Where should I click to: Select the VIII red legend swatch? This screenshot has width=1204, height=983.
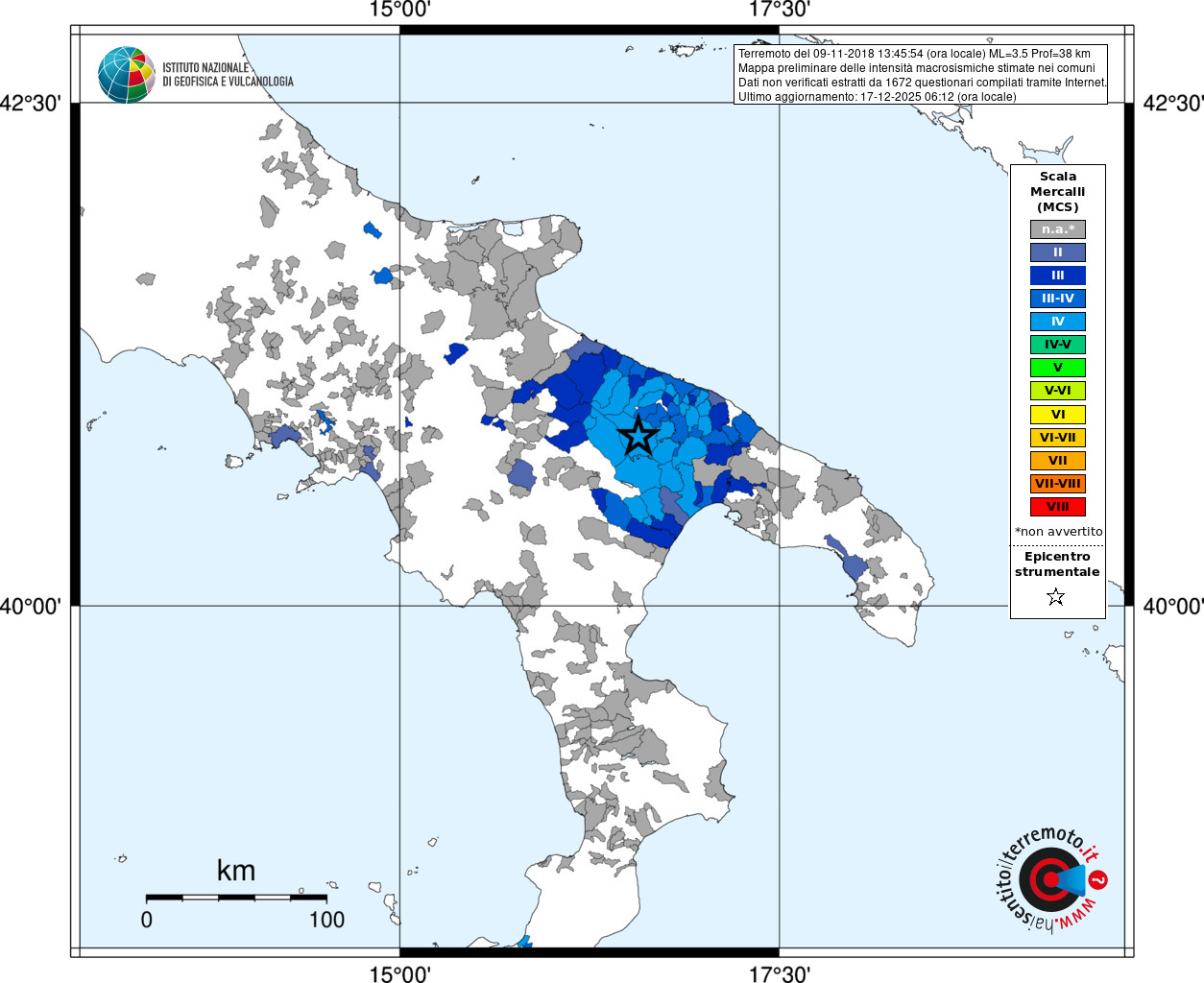[x=1058, y=507]
